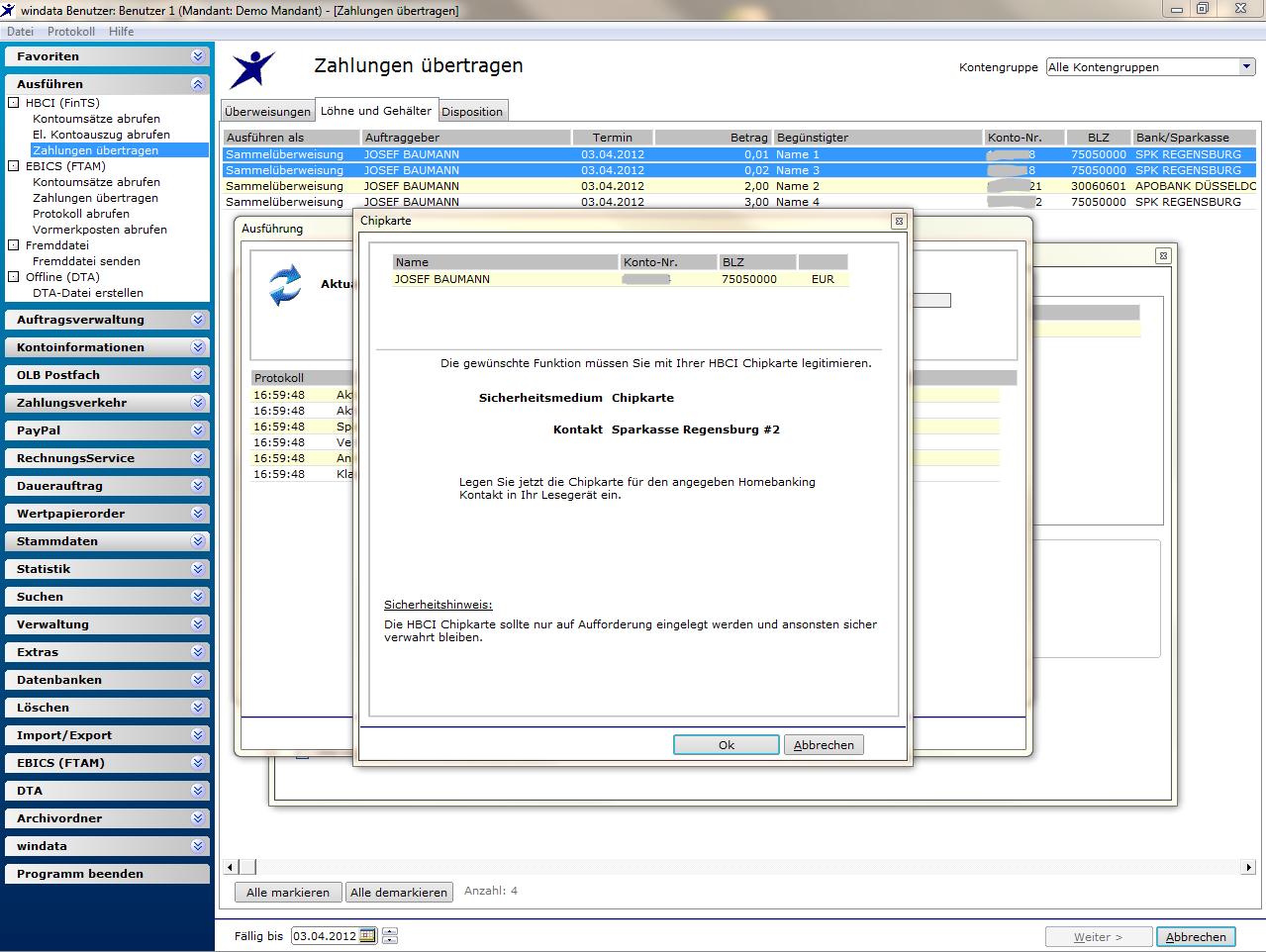Click the sync arrows icon in Ausführung window

(285, 285)
